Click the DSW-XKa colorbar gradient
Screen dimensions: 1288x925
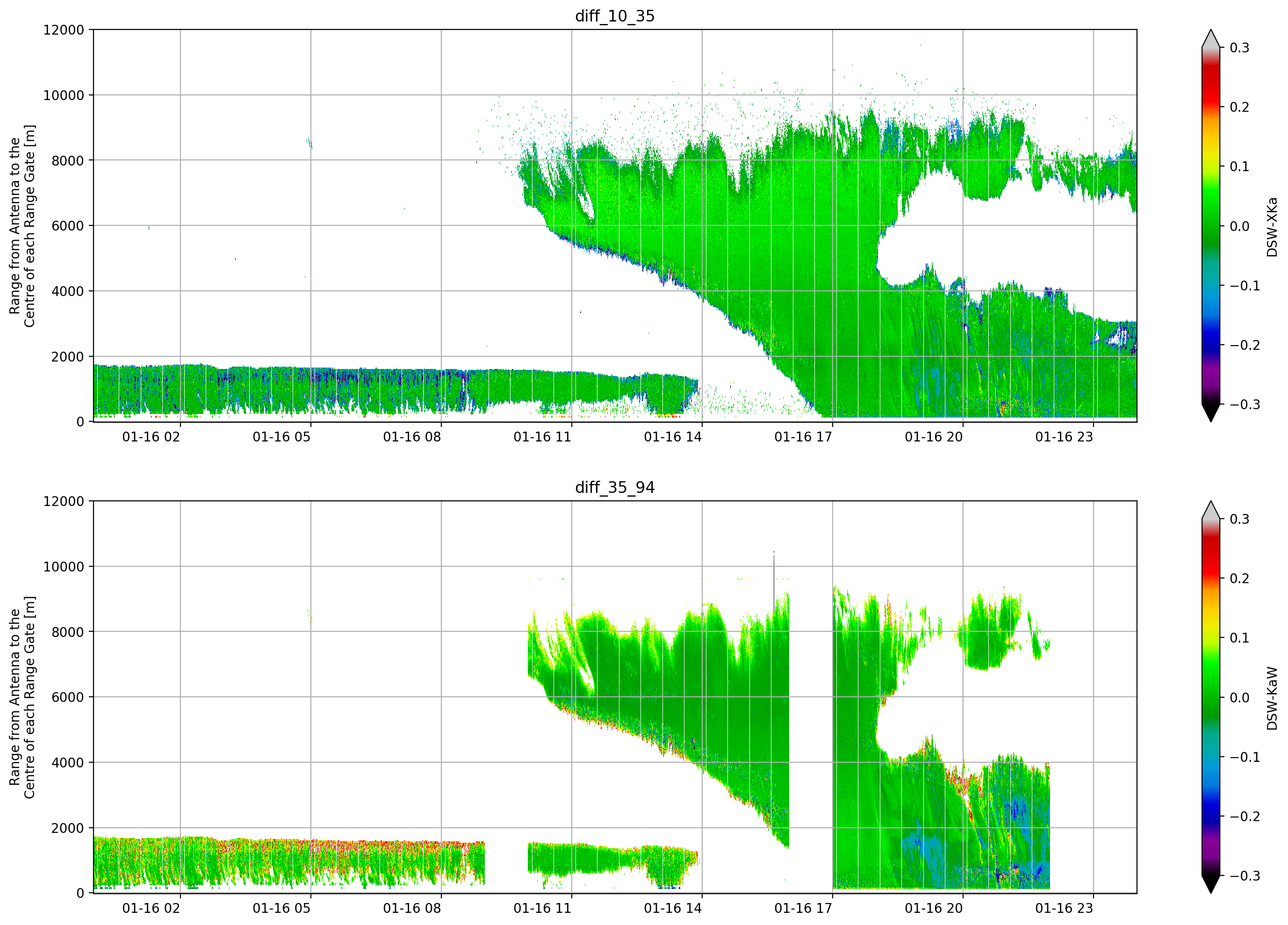(x=1211, y=226)
